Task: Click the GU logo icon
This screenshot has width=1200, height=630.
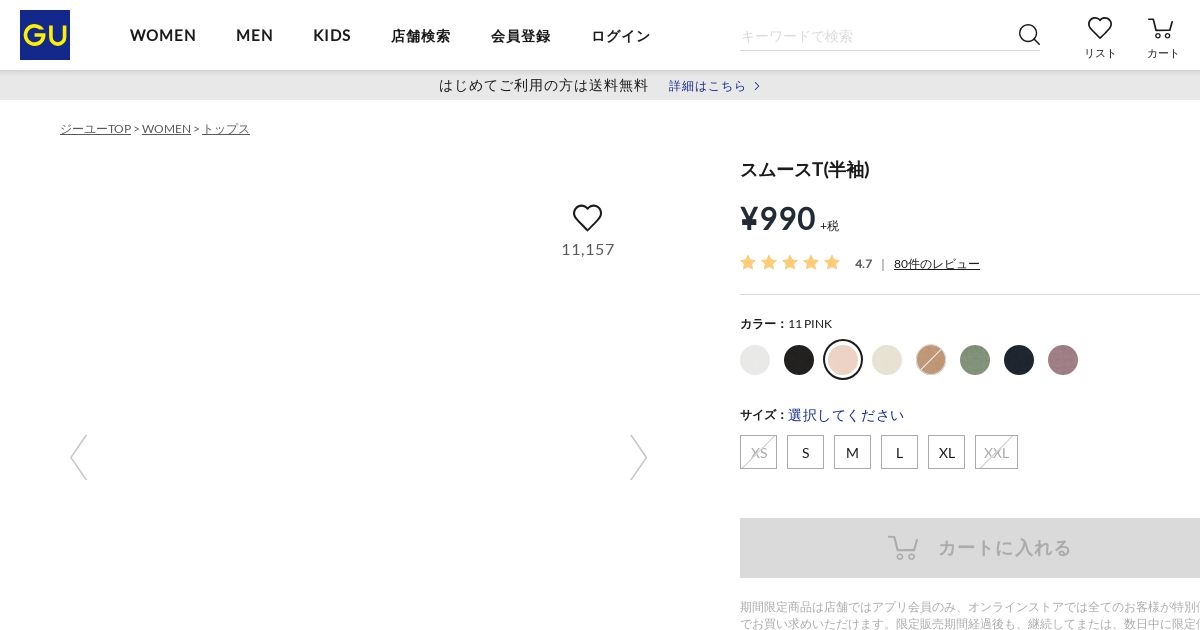Action: point(45,35)
